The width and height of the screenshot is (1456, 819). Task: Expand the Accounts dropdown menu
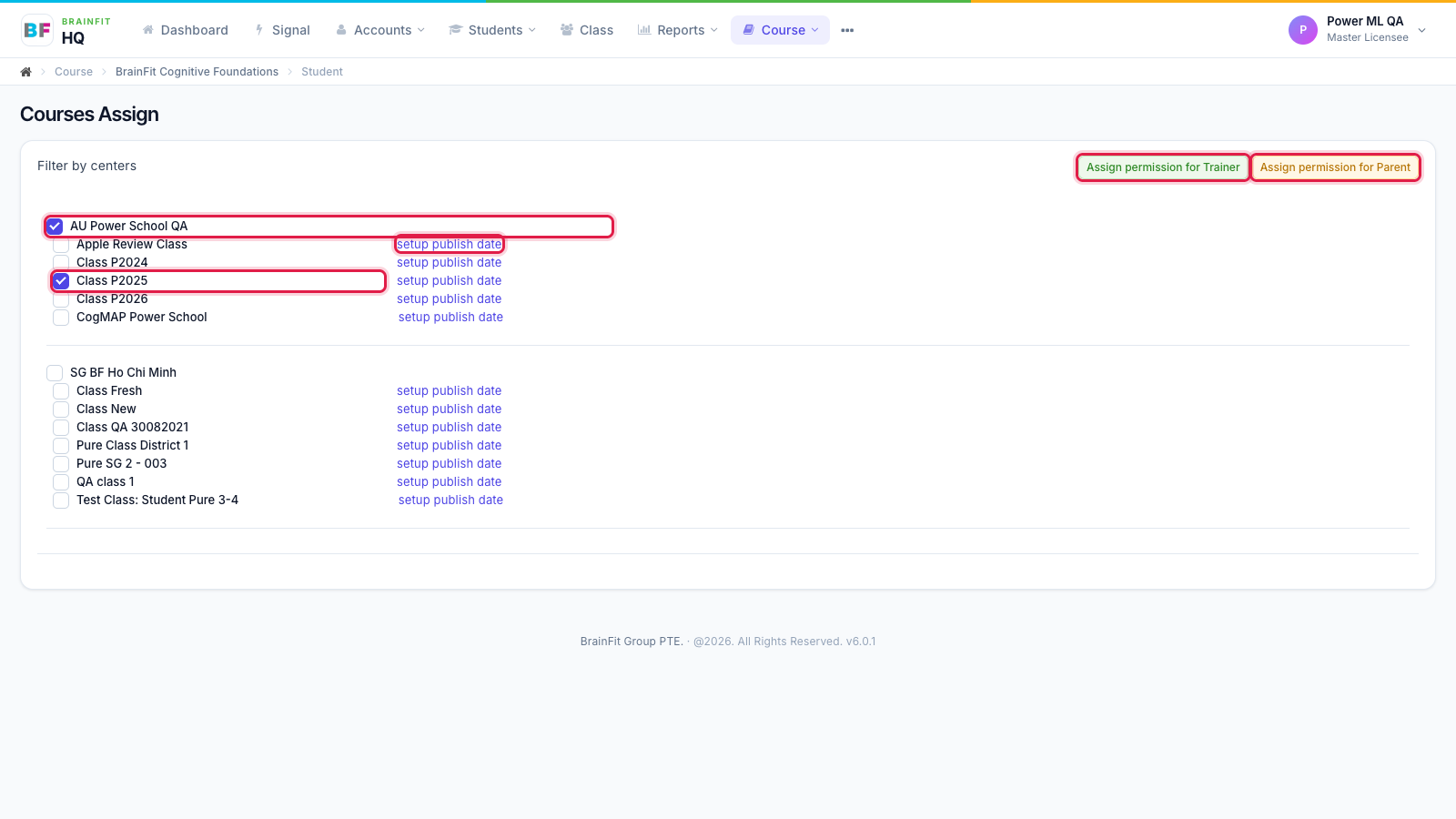coord(380,30)
